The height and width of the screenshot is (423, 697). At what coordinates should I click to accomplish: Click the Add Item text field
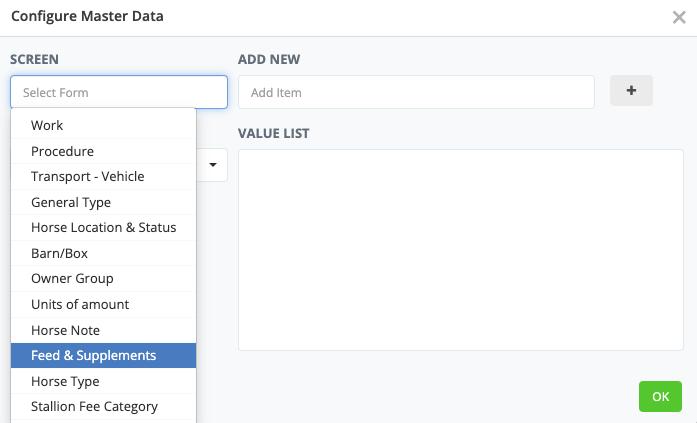click(415, 92)
